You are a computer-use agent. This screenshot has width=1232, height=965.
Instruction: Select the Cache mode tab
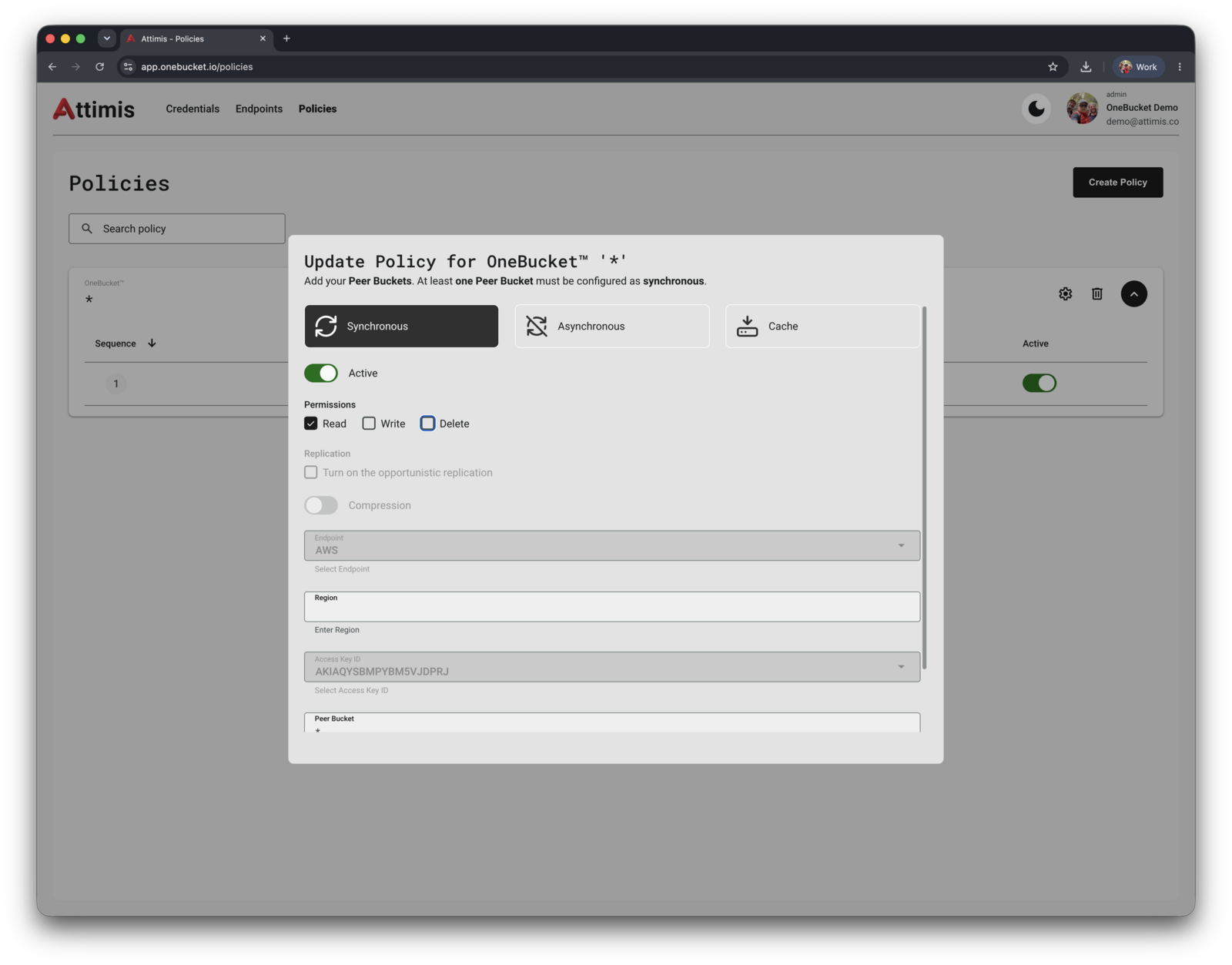pos(822,327)
